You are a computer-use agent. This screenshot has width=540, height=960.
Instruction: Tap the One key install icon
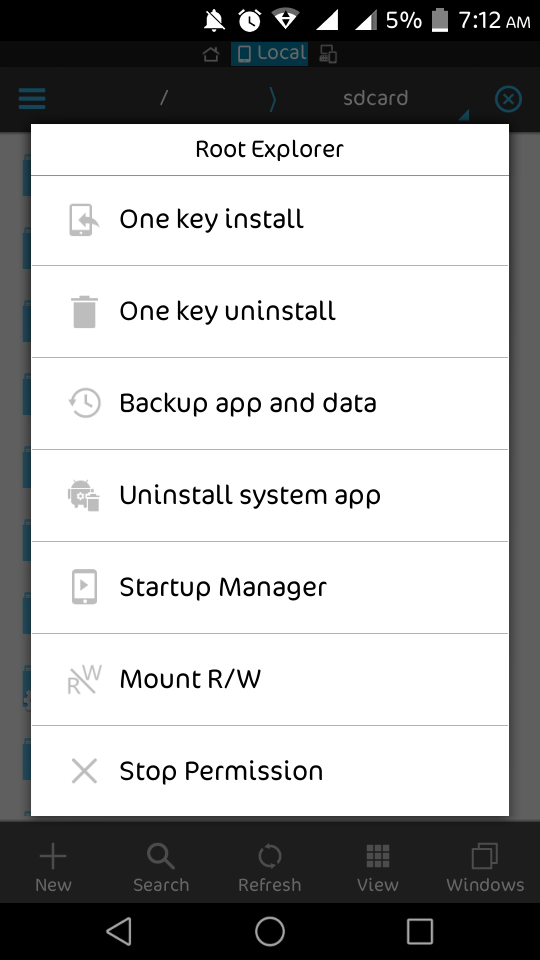pos(84,220)
